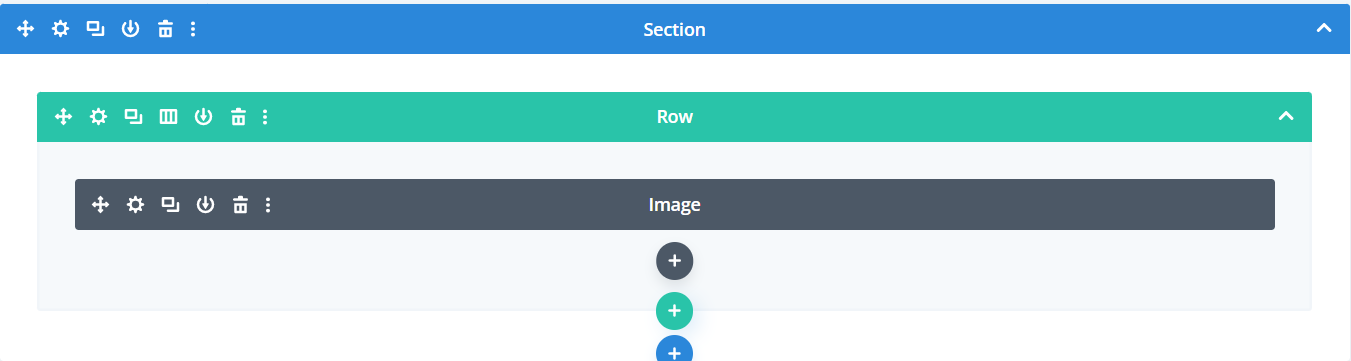Delete the Image module
Image resolution: width=1351 pixels, height=361 pixels.
[x=240, y=205]
